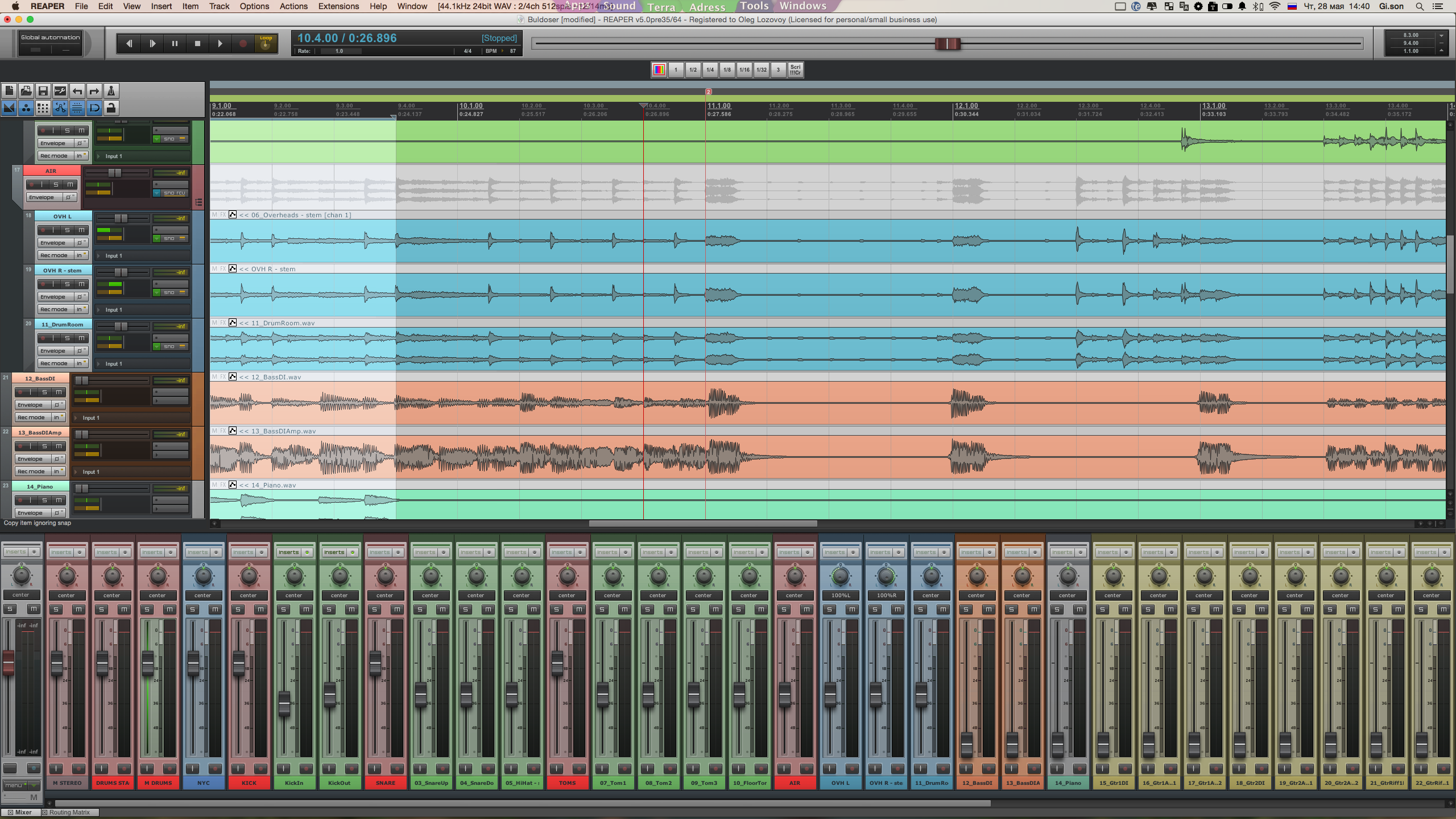Toggle the envelope points move icon
This screenshot has height=819, width=1456.
coord(60,108)
